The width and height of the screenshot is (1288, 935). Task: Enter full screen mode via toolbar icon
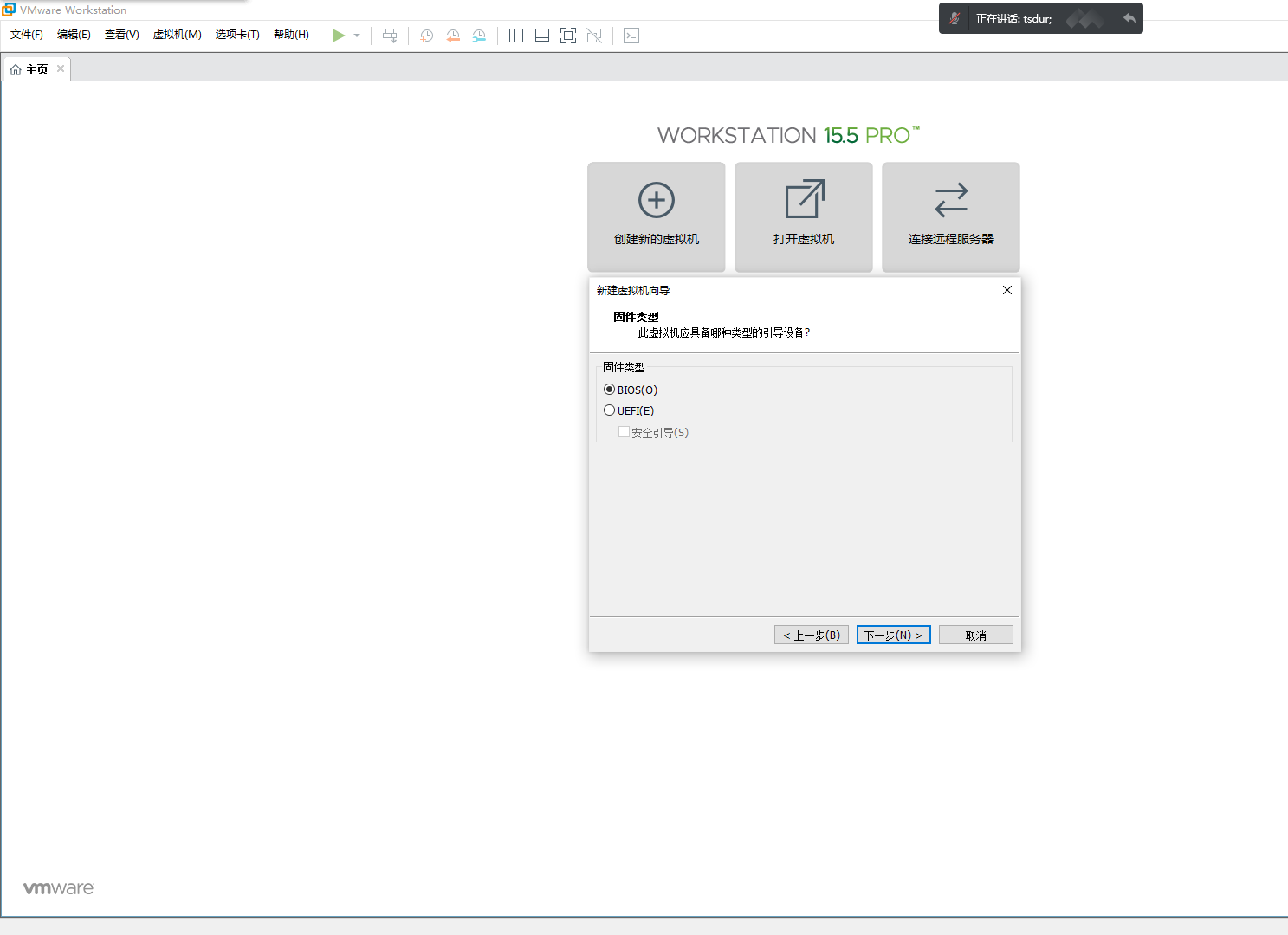[x=568, y=35]
